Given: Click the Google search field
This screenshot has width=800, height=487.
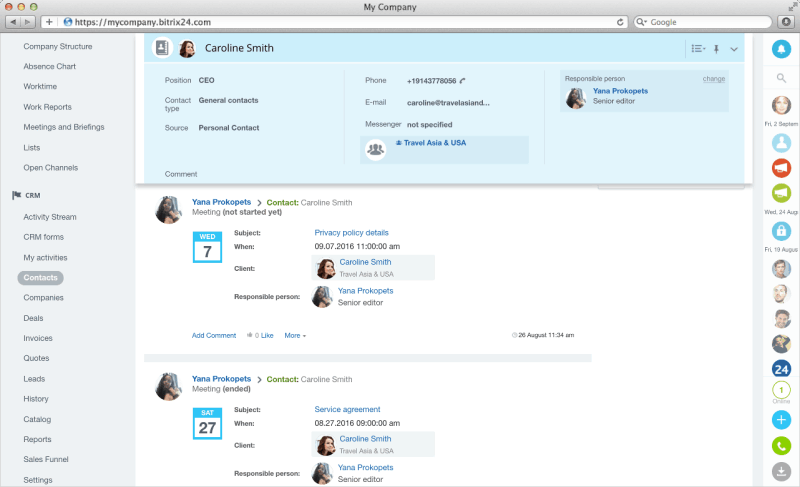Looking at the screenshot, I should click(x=703, y=22).
